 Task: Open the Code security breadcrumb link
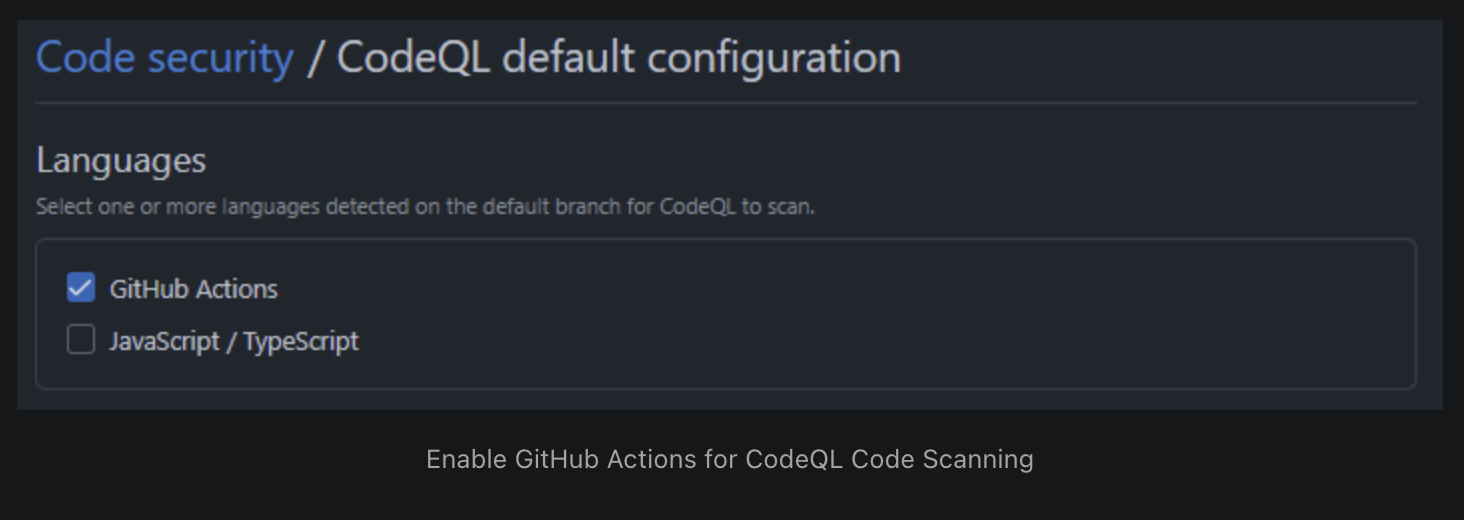tap(165, 57)
